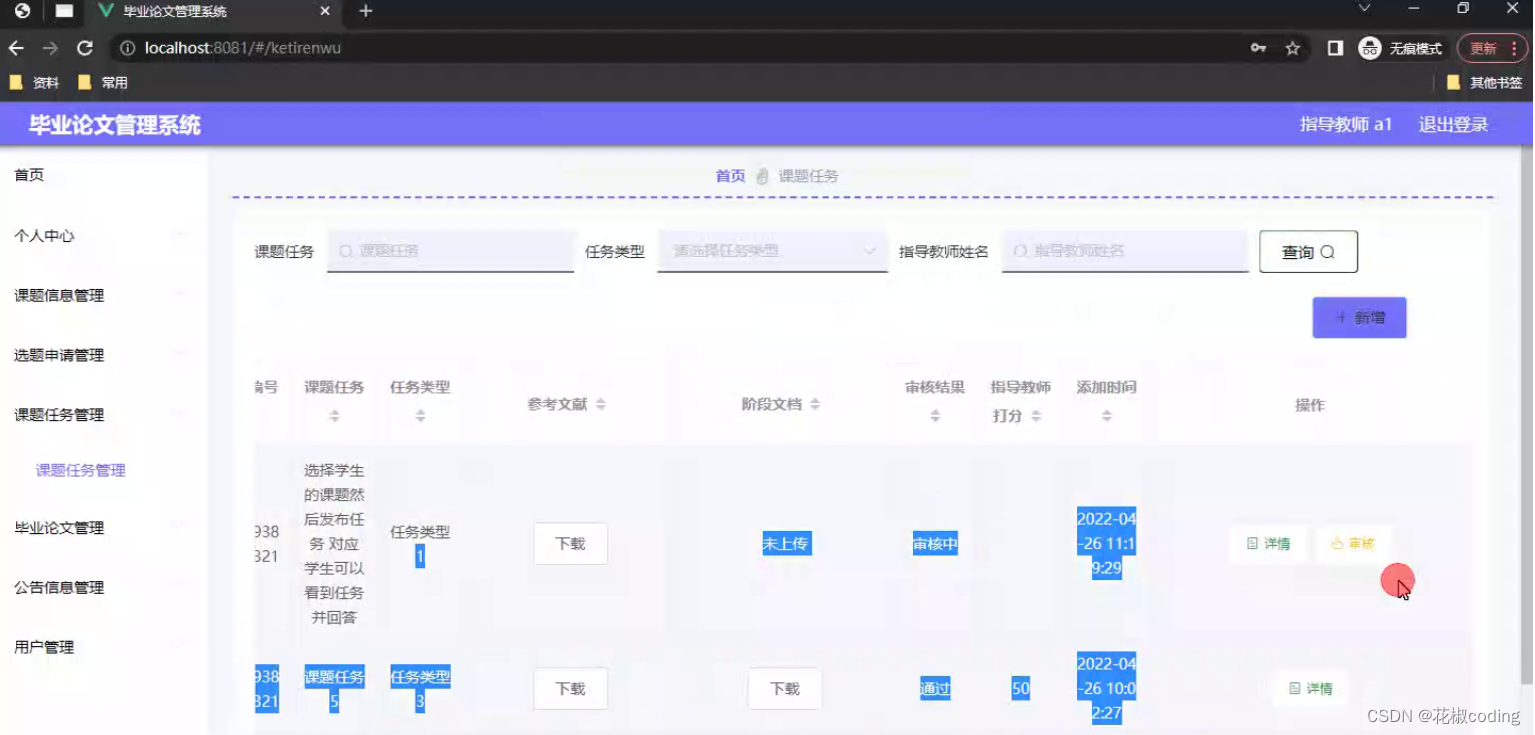Open the tab search chevron in title bar
Viewport: 1535px width, 735px height.
[1364, 8]
